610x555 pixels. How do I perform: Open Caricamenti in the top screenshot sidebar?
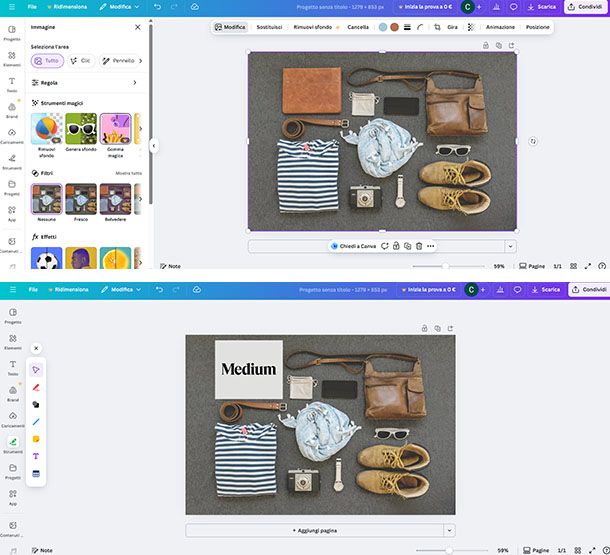tap(12, 136)
